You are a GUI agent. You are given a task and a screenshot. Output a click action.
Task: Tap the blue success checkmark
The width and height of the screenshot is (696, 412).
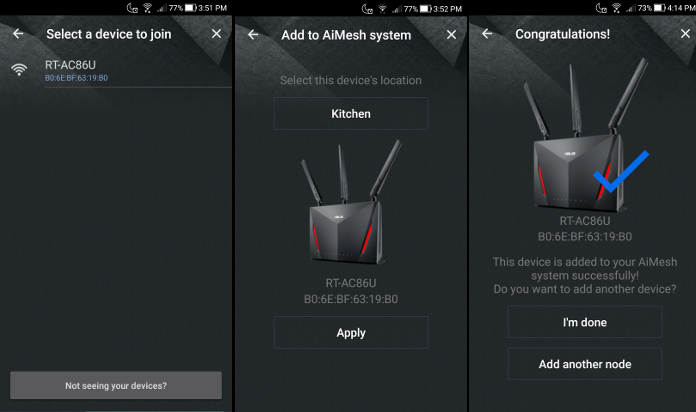pos(620,172)
